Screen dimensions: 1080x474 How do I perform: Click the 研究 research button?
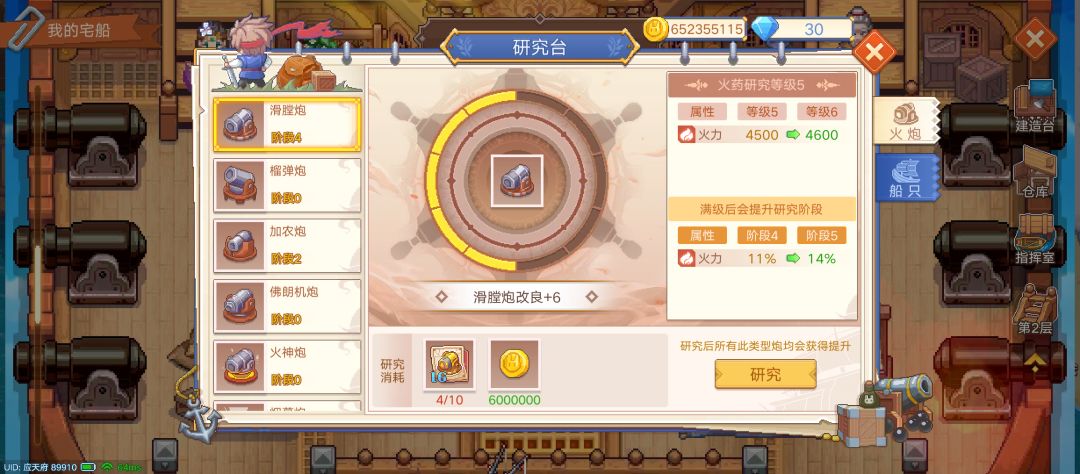[x=765, y=374]
